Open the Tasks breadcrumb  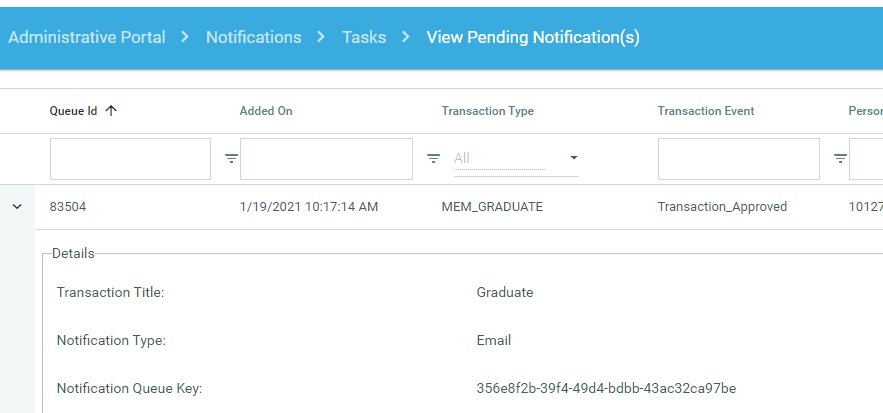(x=364, y=37)
